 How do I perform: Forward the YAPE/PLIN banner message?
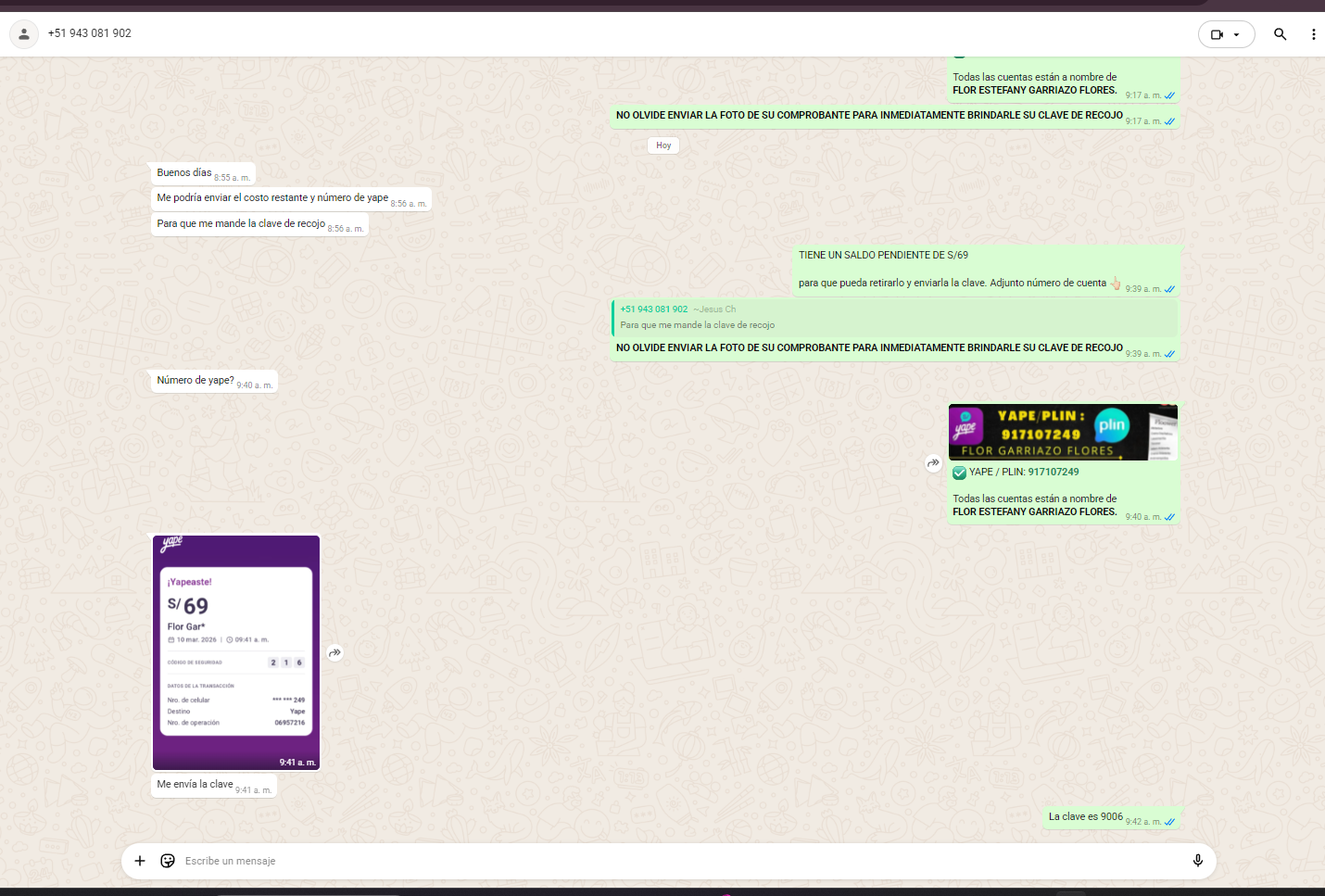coord(933,462)
